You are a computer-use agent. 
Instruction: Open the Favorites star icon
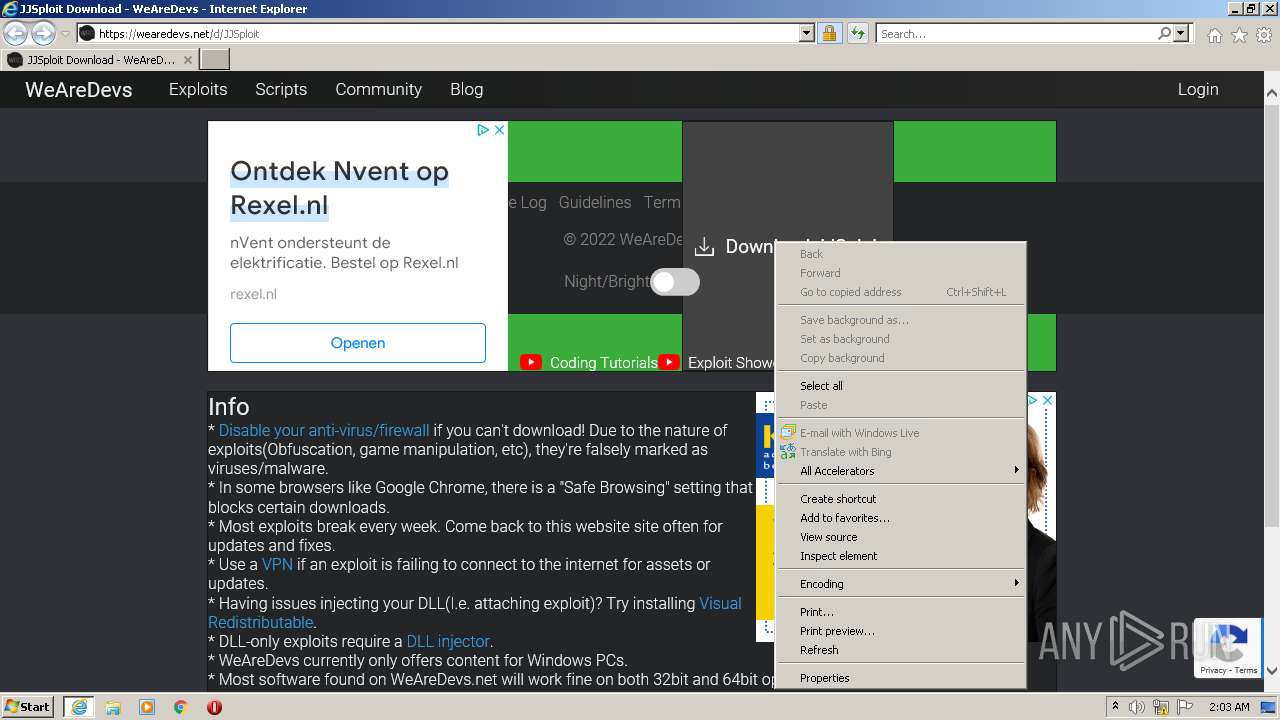[x=1239, y=35]
